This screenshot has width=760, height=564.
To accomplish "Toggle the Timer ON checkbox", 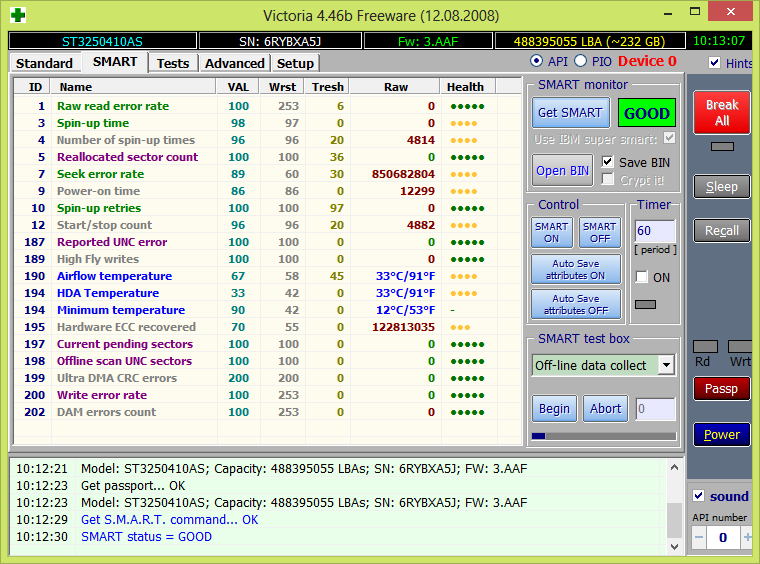I will pos(642,277).
